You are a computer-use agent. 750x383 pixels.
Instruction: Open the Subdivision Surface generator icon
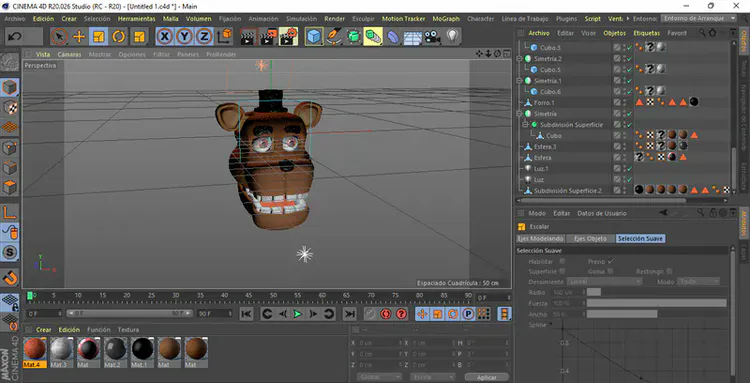click(353, 36)
